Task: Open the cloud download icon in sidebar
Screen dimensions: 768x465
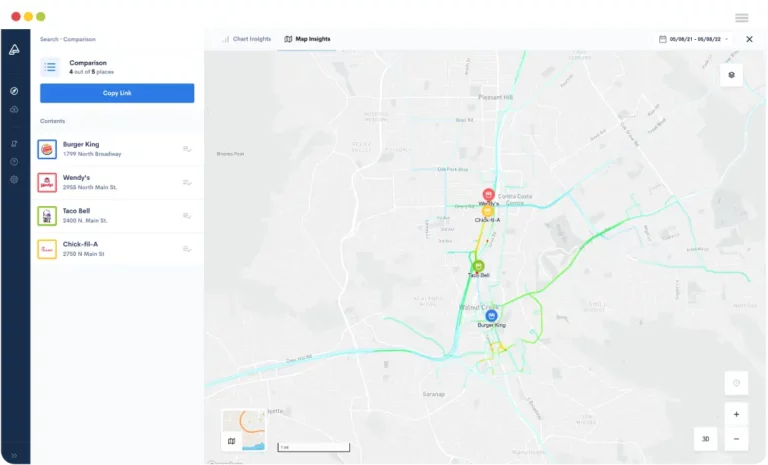Action: (14, 109)
